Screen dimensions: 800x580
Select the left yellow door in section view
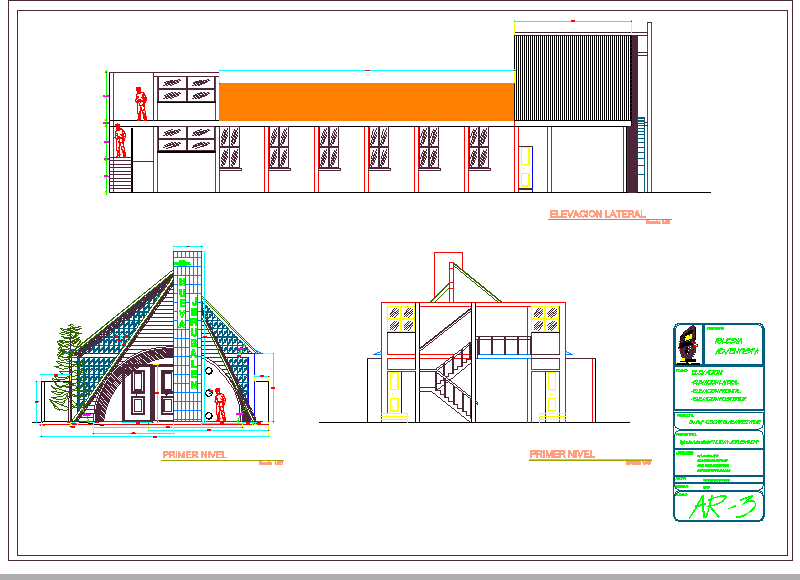click(x=395, y=392)
